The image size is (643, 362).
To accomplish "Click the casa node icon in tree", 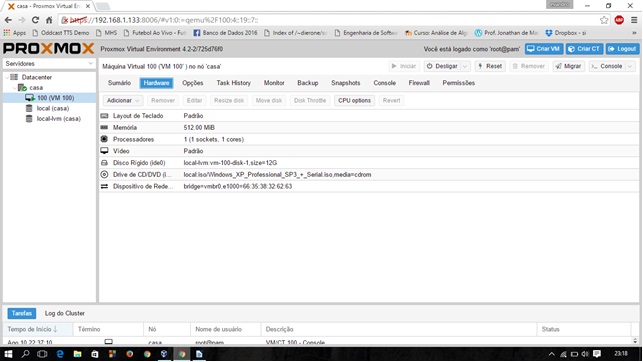I will coord(22,87).
